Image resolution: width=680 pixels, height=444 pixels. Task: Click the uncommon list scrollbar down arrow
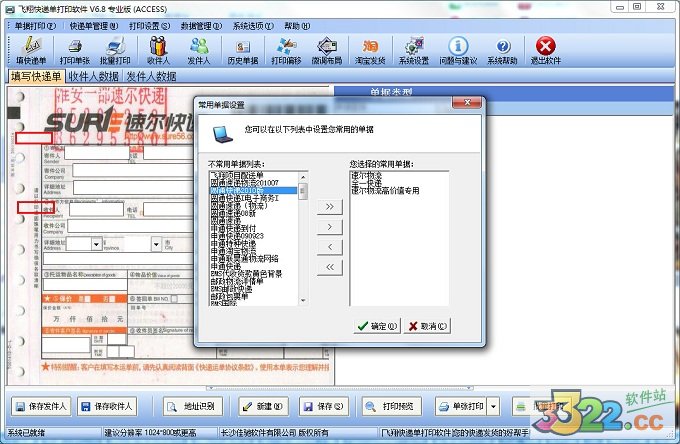(303, 300)
